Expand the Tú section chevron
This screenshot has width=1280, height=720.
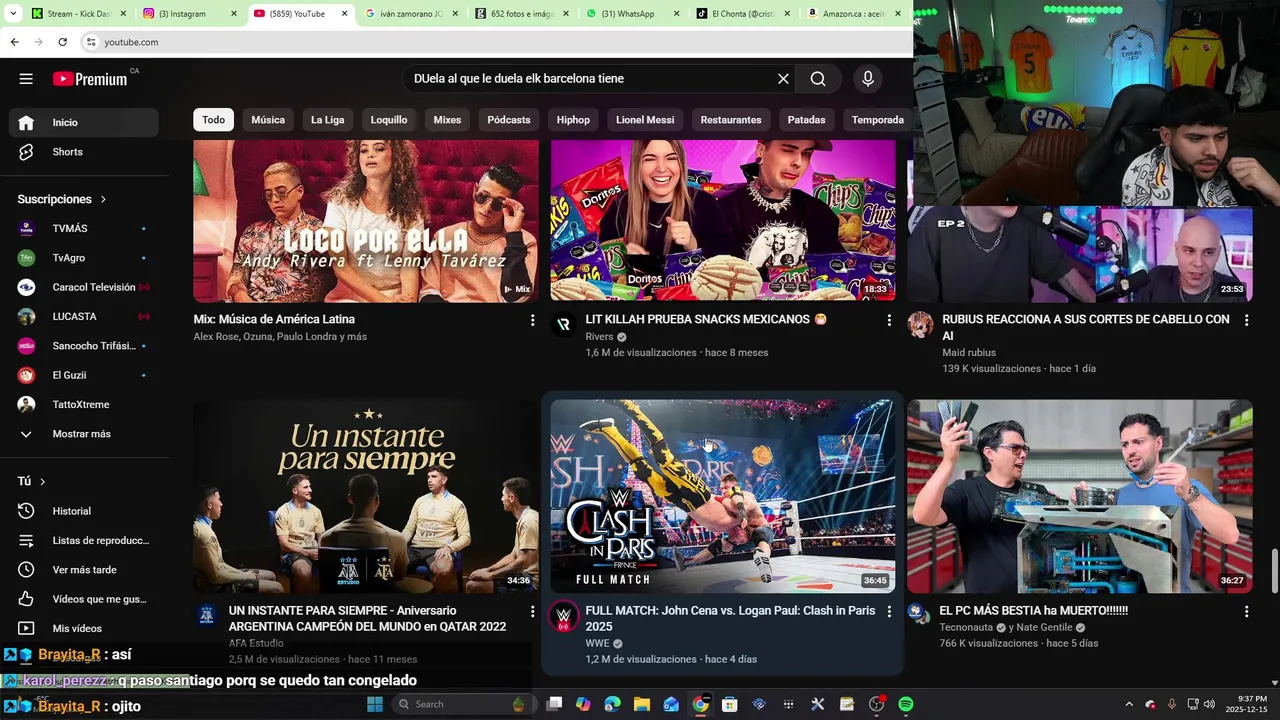coord(42,481)
